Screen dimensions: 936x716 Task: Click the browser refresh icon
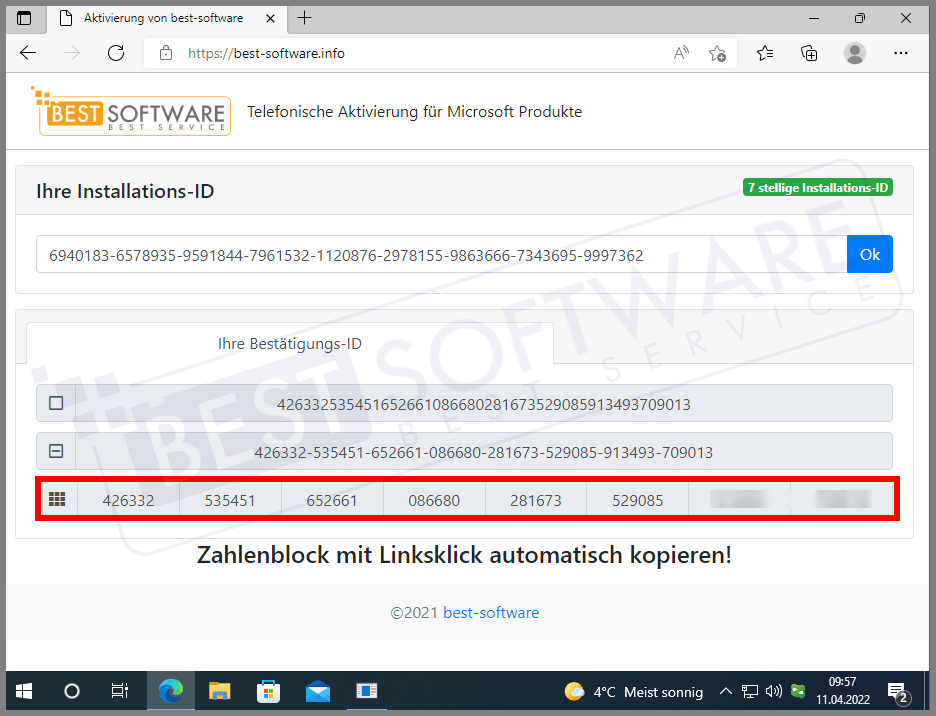click(116, 53)
